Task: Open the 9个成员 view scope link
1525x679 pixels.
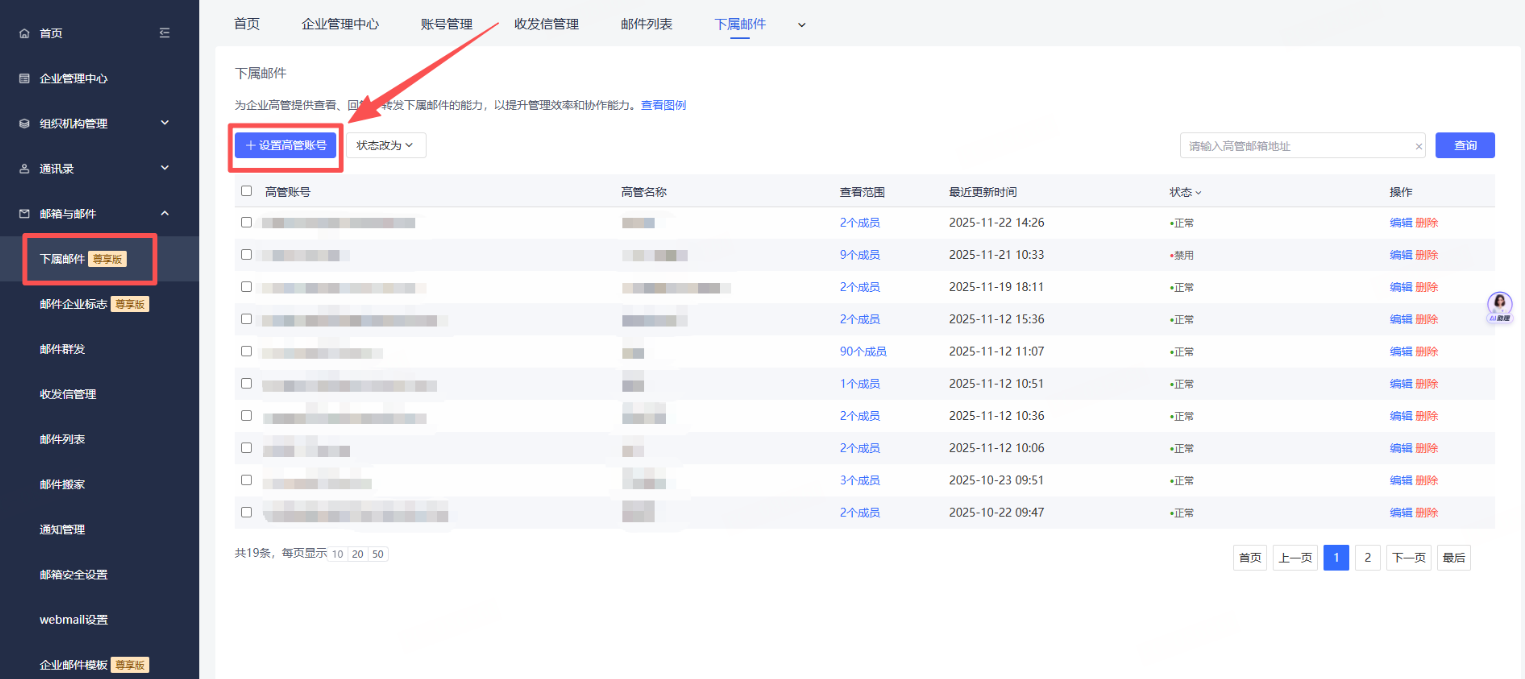Action: [860, 255]
